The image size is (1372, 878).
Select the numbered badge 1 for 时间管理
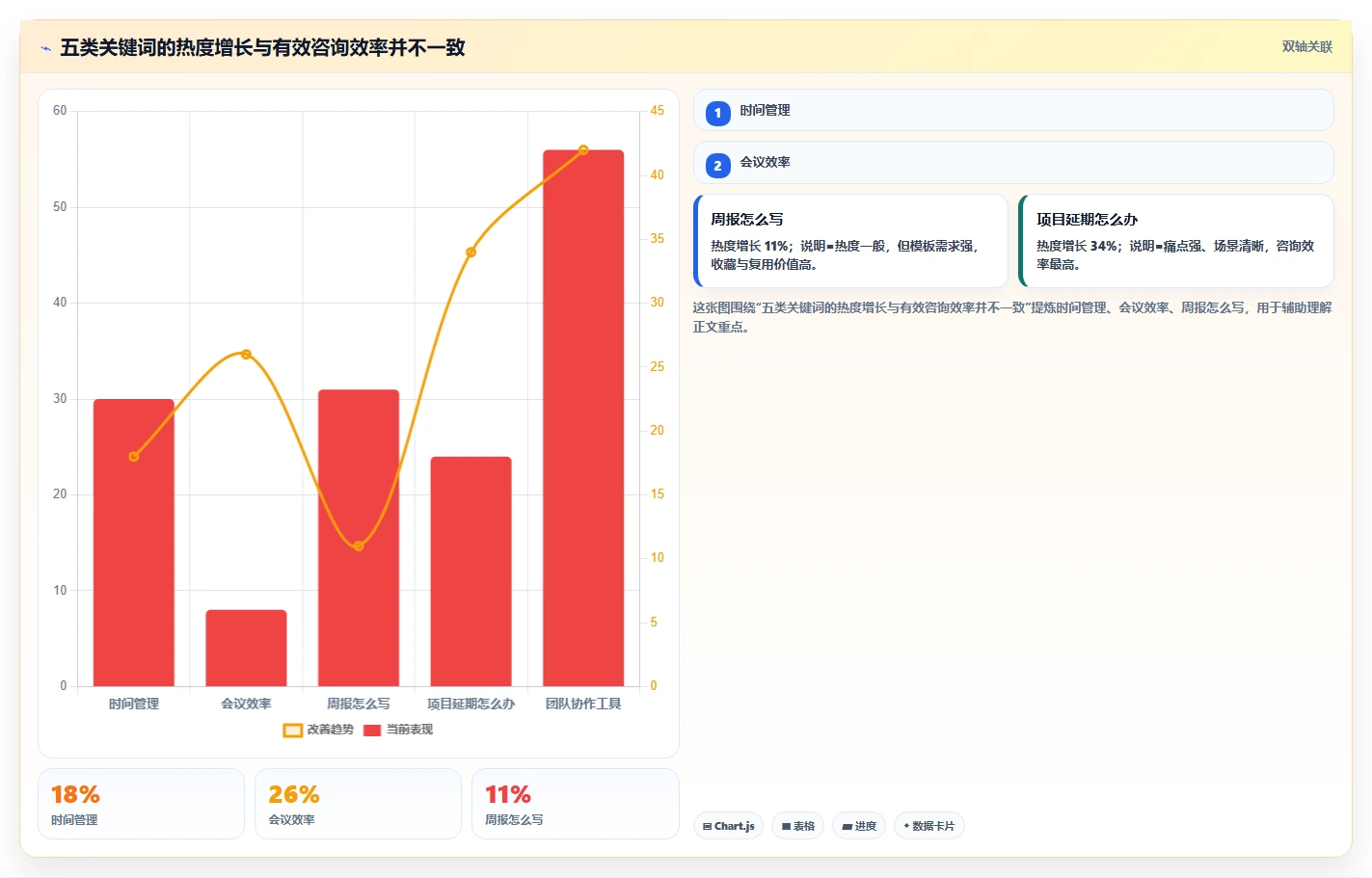point(717,113)
